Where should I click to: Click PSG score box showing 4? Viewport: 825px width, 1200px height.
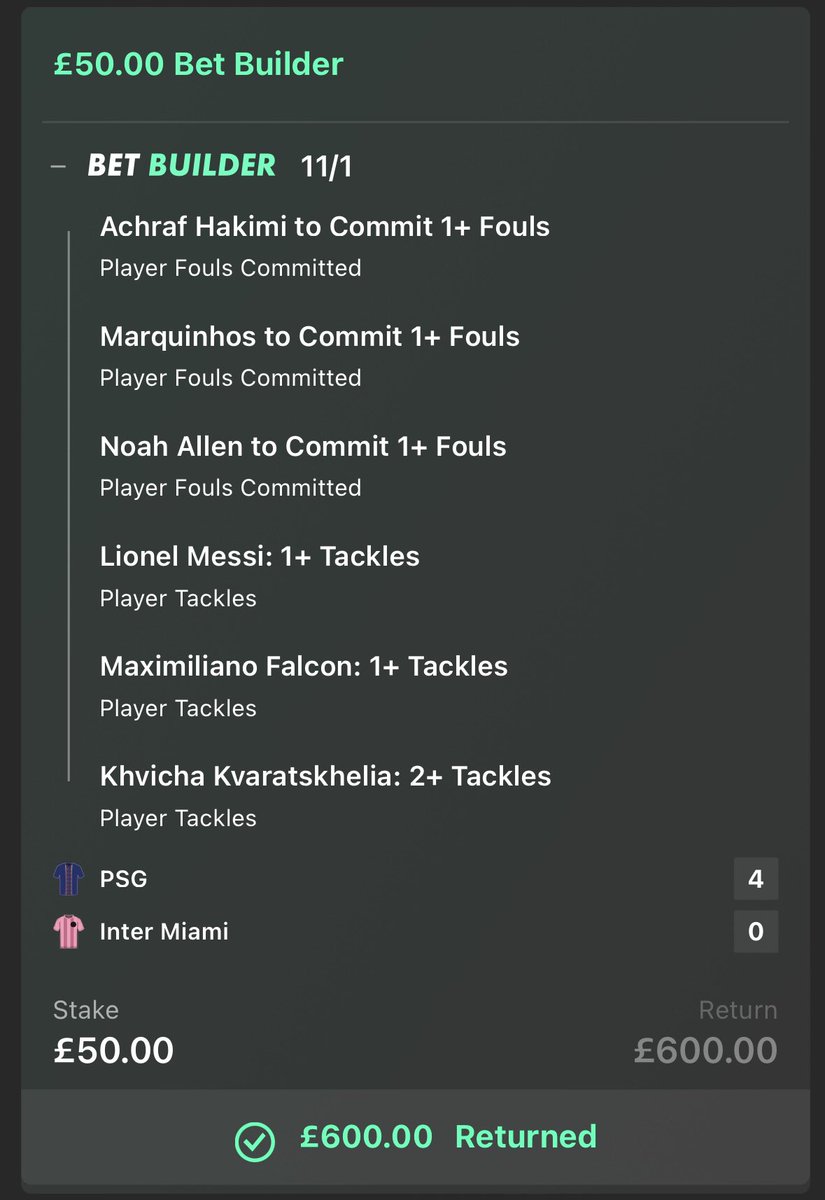click(755, 879)
